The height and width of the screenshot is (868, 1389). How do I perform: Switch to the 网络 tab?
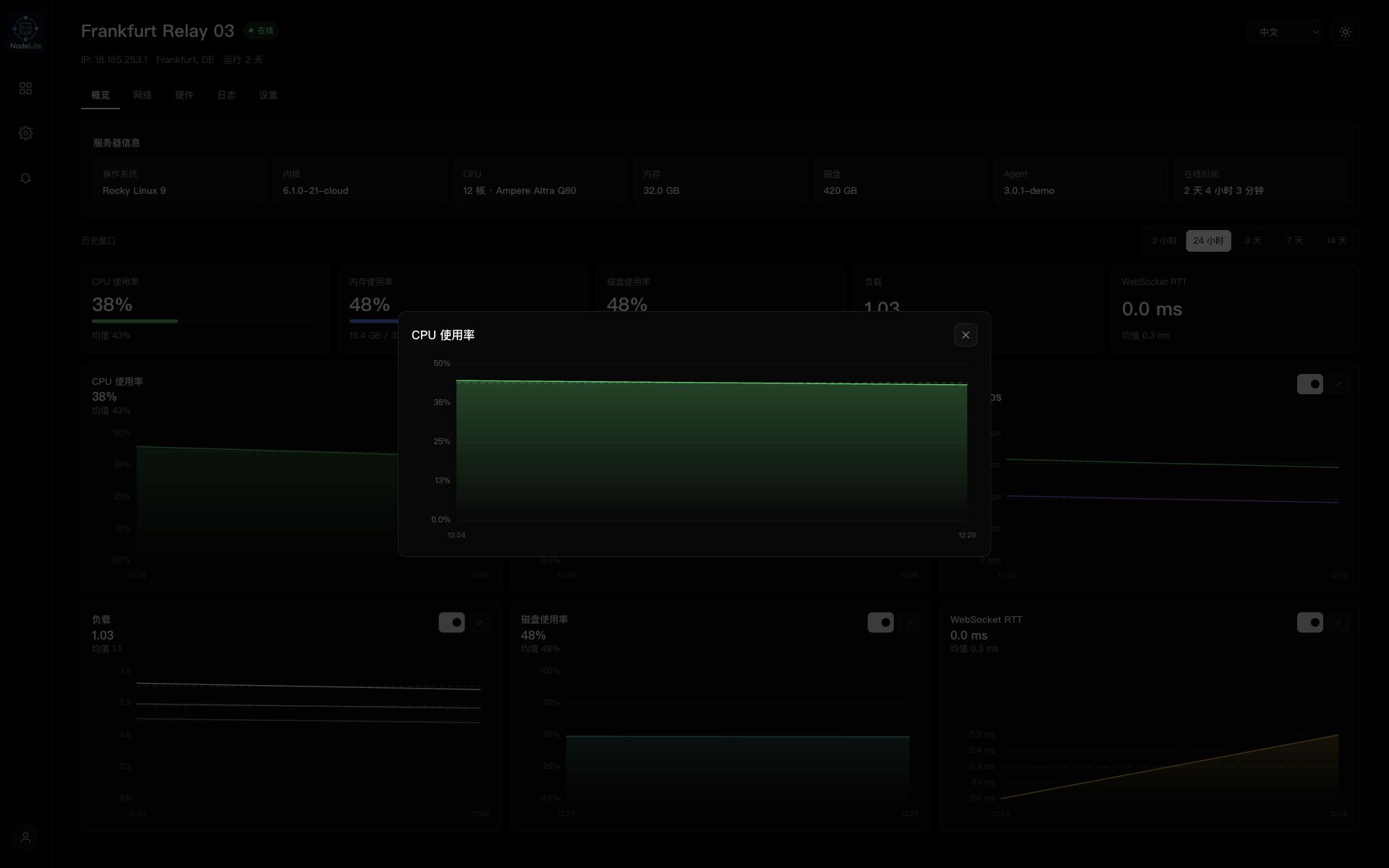(142, 95)
